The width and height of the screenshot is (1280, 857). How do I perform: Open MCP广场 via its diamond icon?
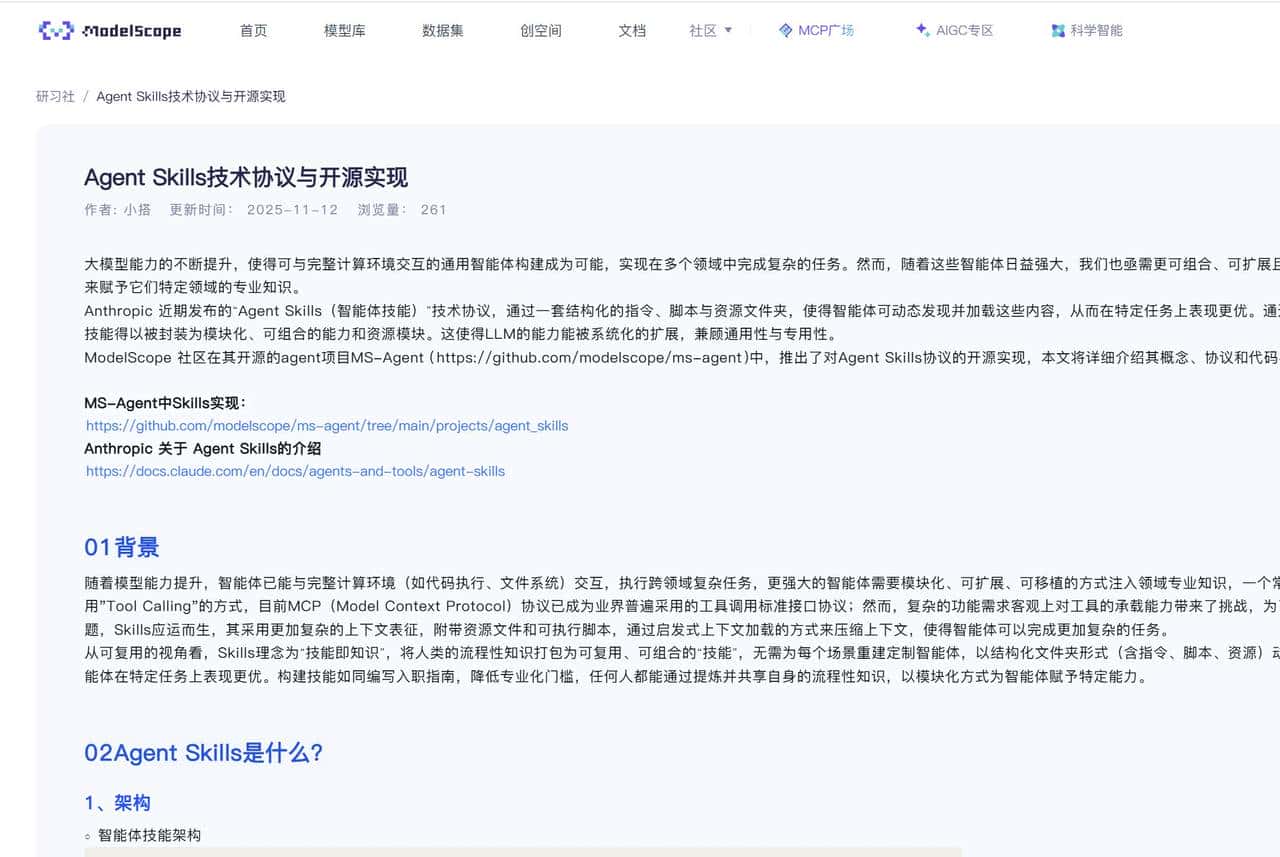785,30
